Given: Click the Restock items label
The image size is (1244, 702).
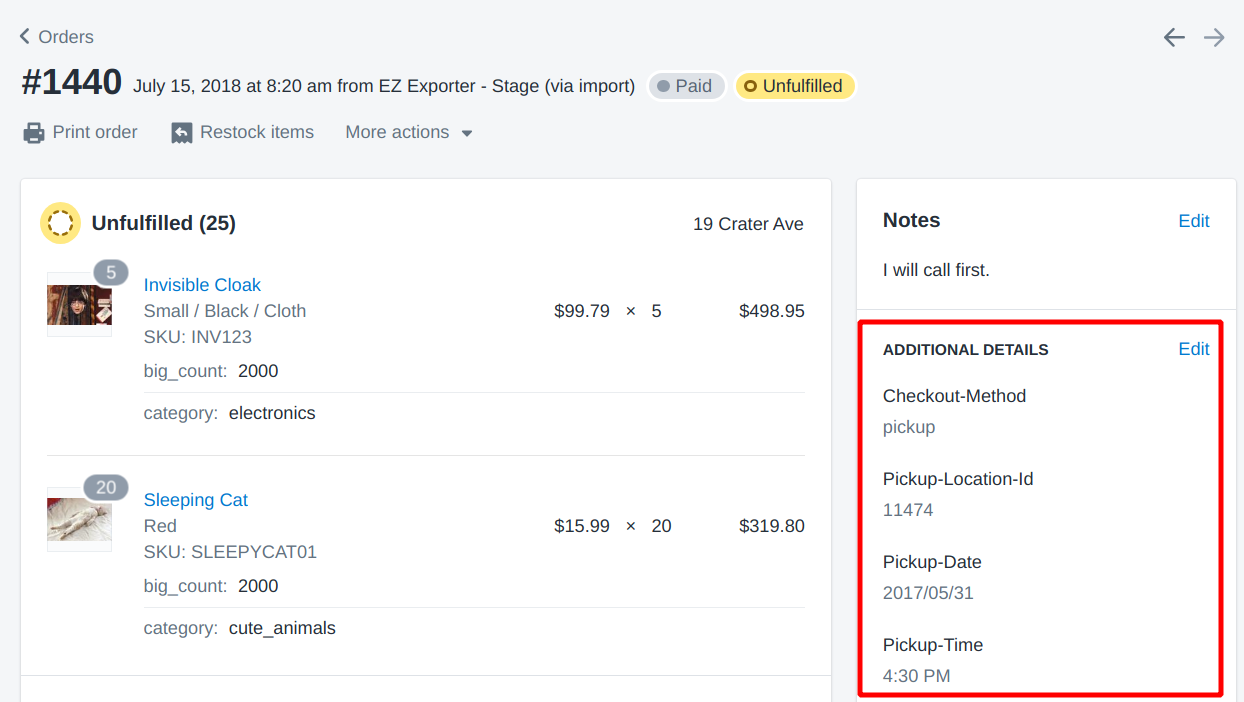Looking at the screenshot, I should pyautogui.click(x=257, y=132).
